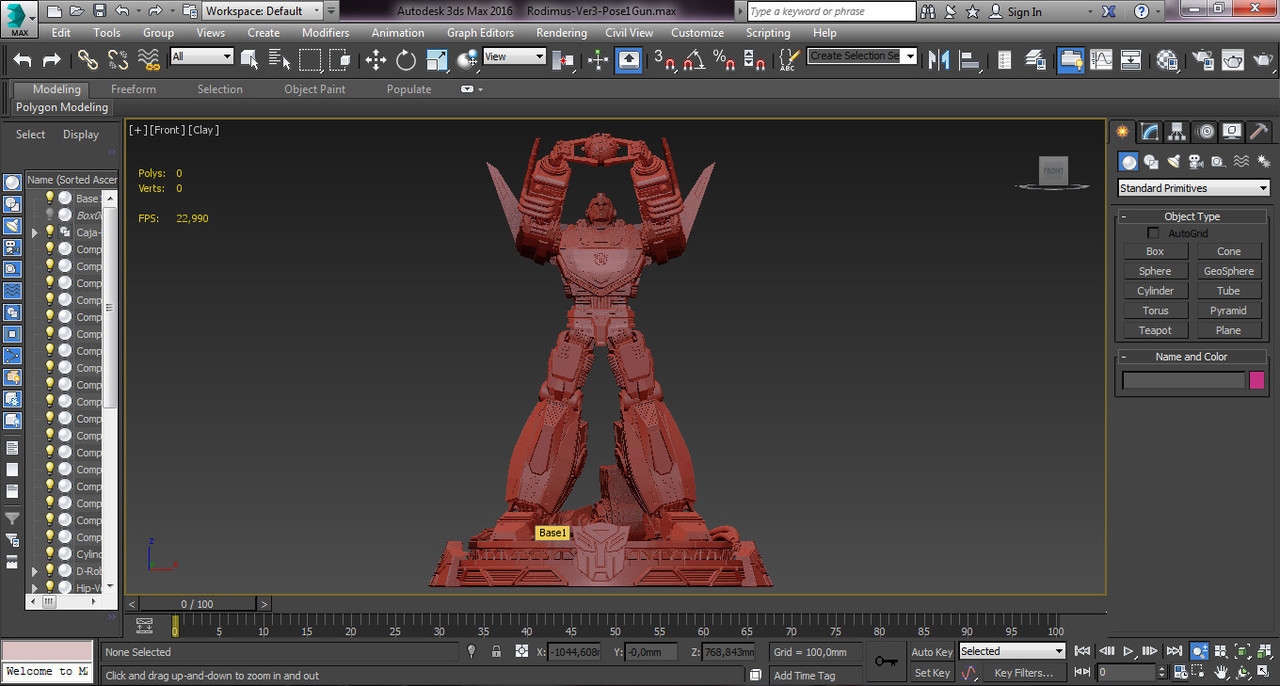Toggle Percent Snap in the toolbar
The width and height of the screenshot is (1280, 686).
click(x=725, y=60)
